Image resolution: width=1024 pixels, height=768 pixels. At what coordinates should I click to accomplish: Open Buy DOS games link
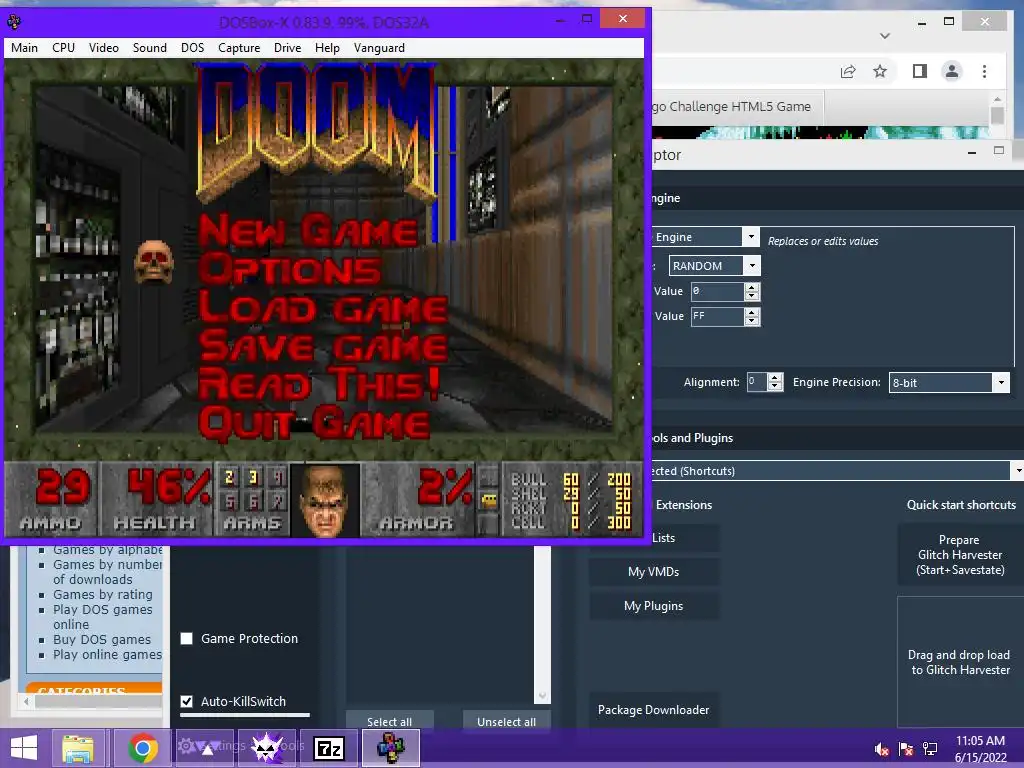point(102,639)
